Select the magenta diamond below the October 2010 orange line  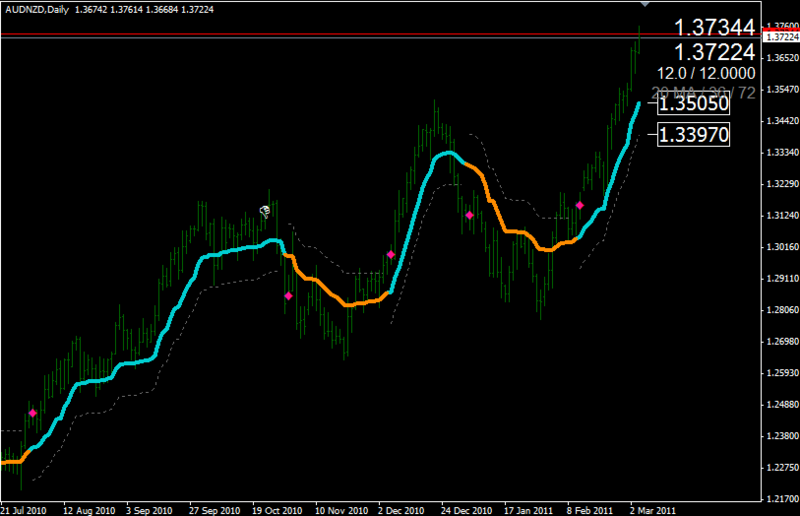pyautogui.click(x=288, y=296)
